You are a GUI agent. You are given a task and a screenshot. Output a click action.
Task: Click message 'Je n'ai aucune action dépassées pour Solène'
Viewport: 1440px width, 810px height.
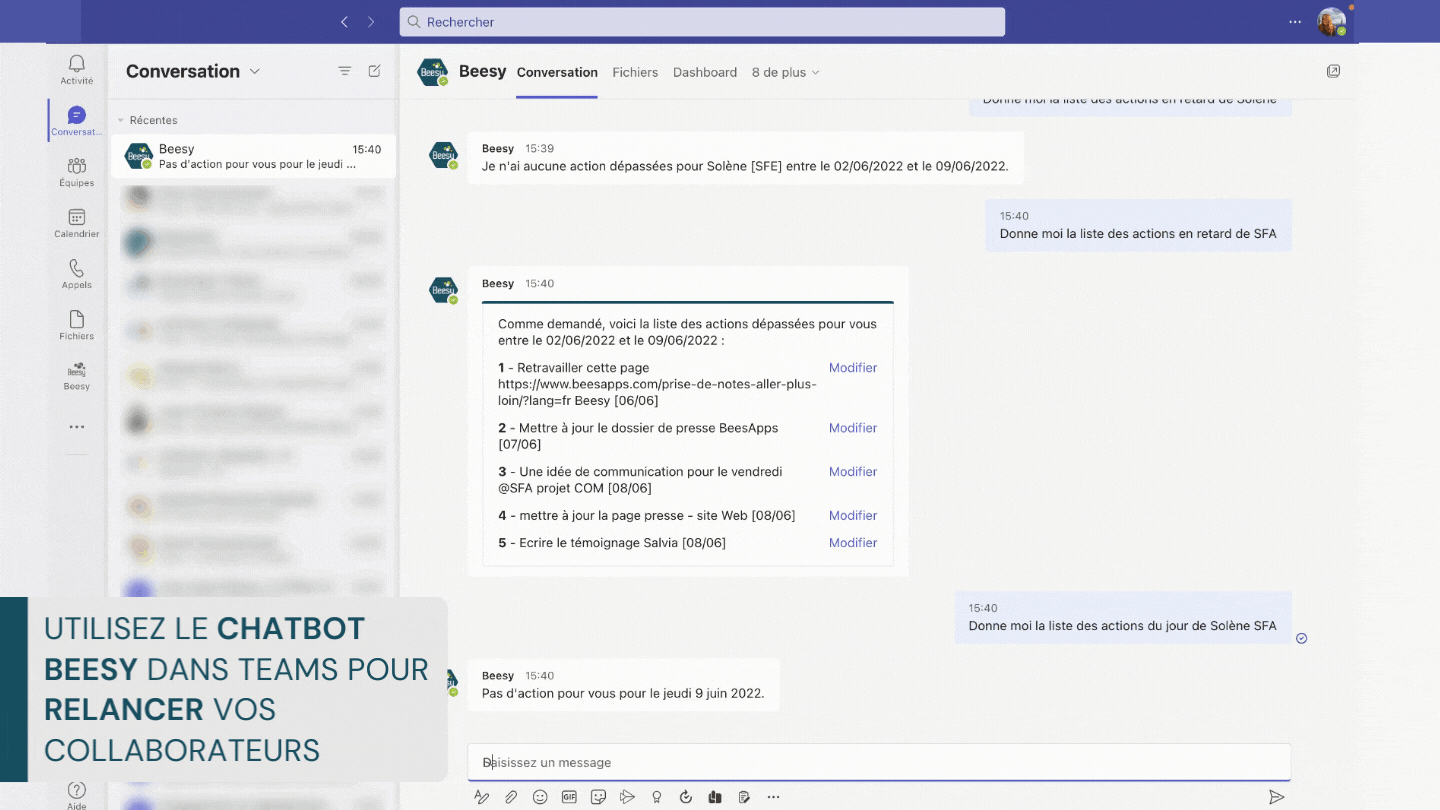coord(745,166)
